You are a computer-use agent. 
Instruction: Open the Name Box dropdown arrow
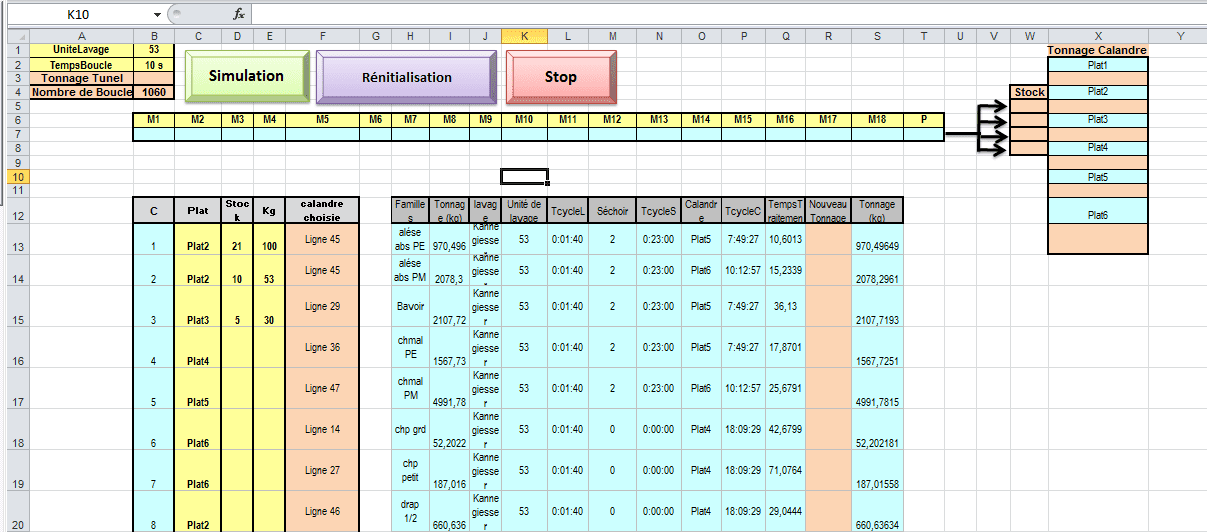point(157,15)
